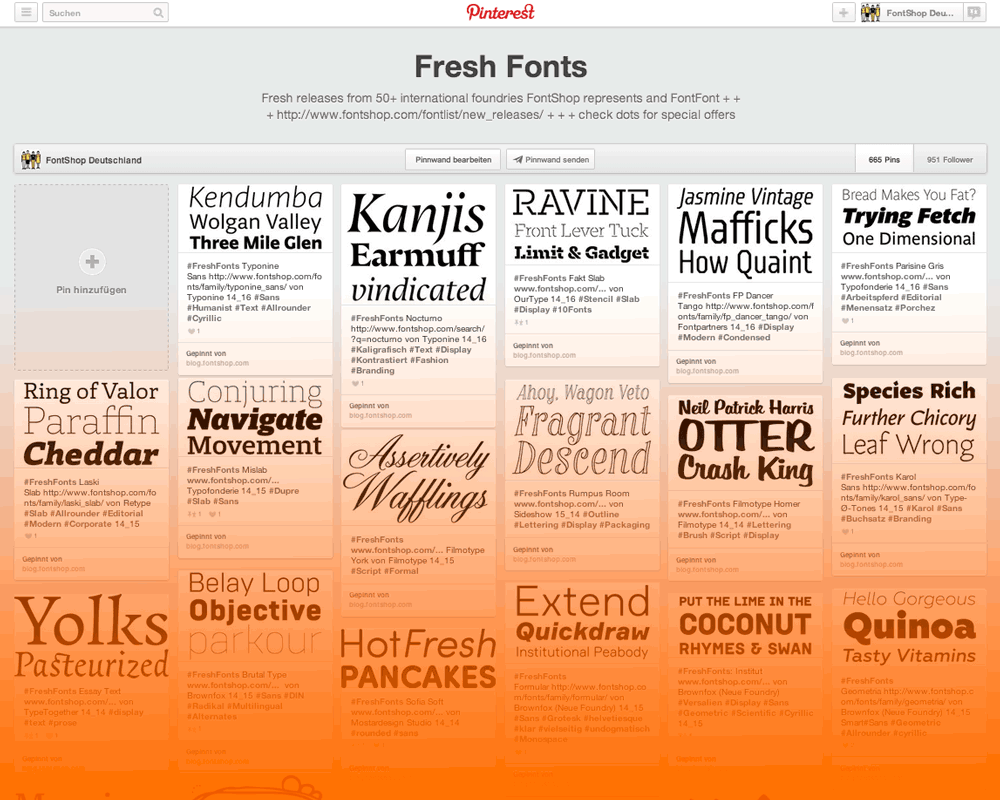Viewport: 1000px width, 800px height.
Task: Focus the Suchen search field
Action: point(105,13)
